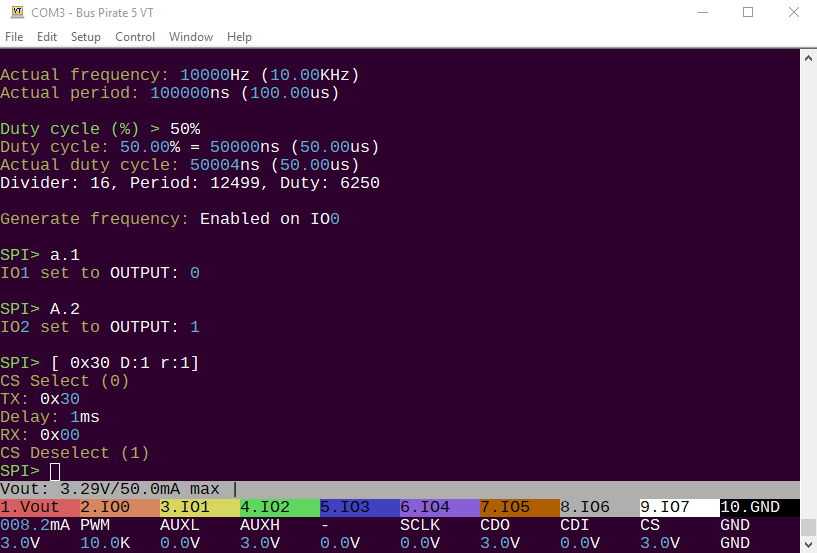Open the File menu
The width and height of the screenshot is (817, 553).
pos(14,37)
